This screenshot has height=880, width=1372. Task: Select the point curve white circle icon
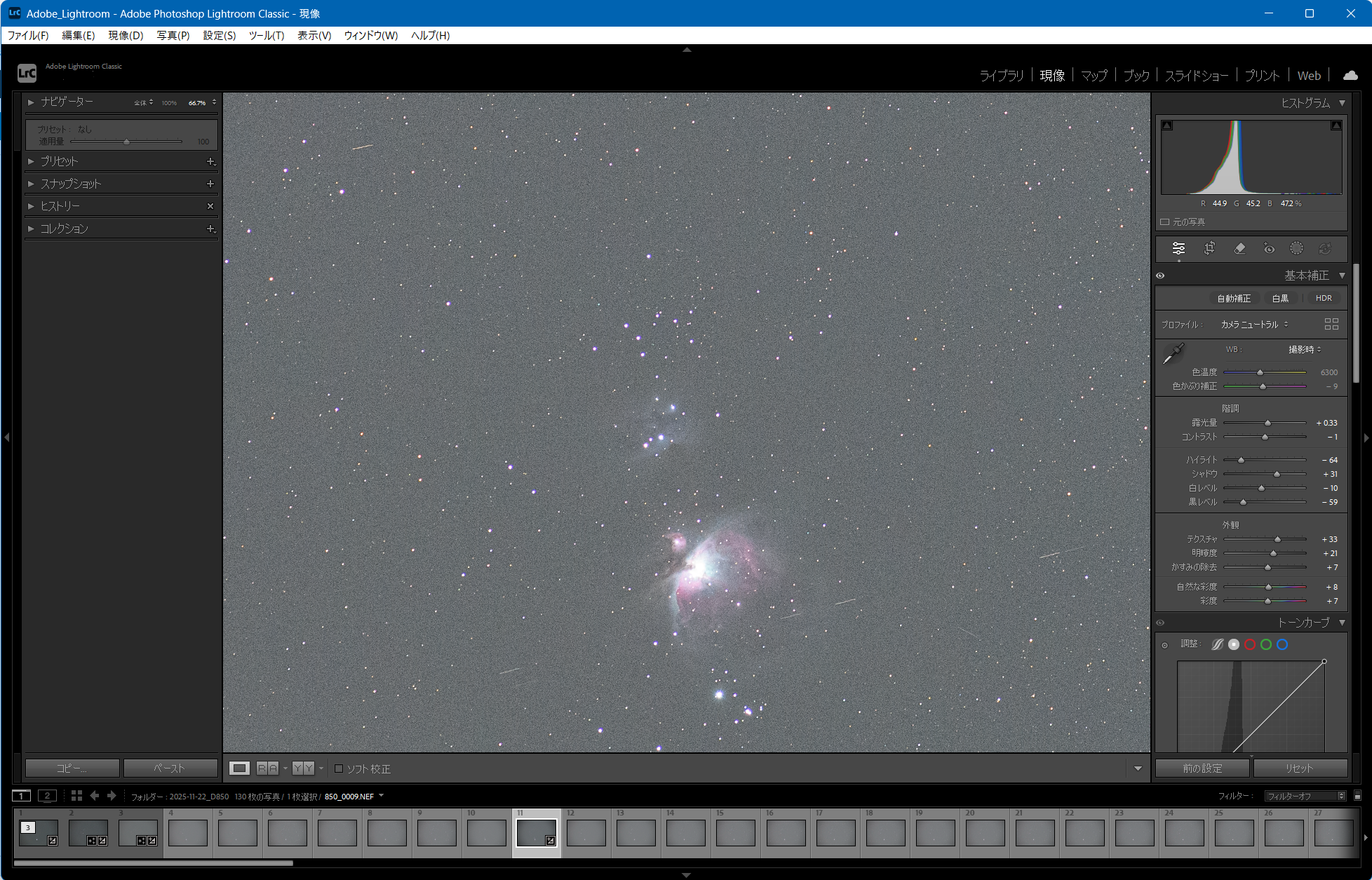[x=1234, y=644]
